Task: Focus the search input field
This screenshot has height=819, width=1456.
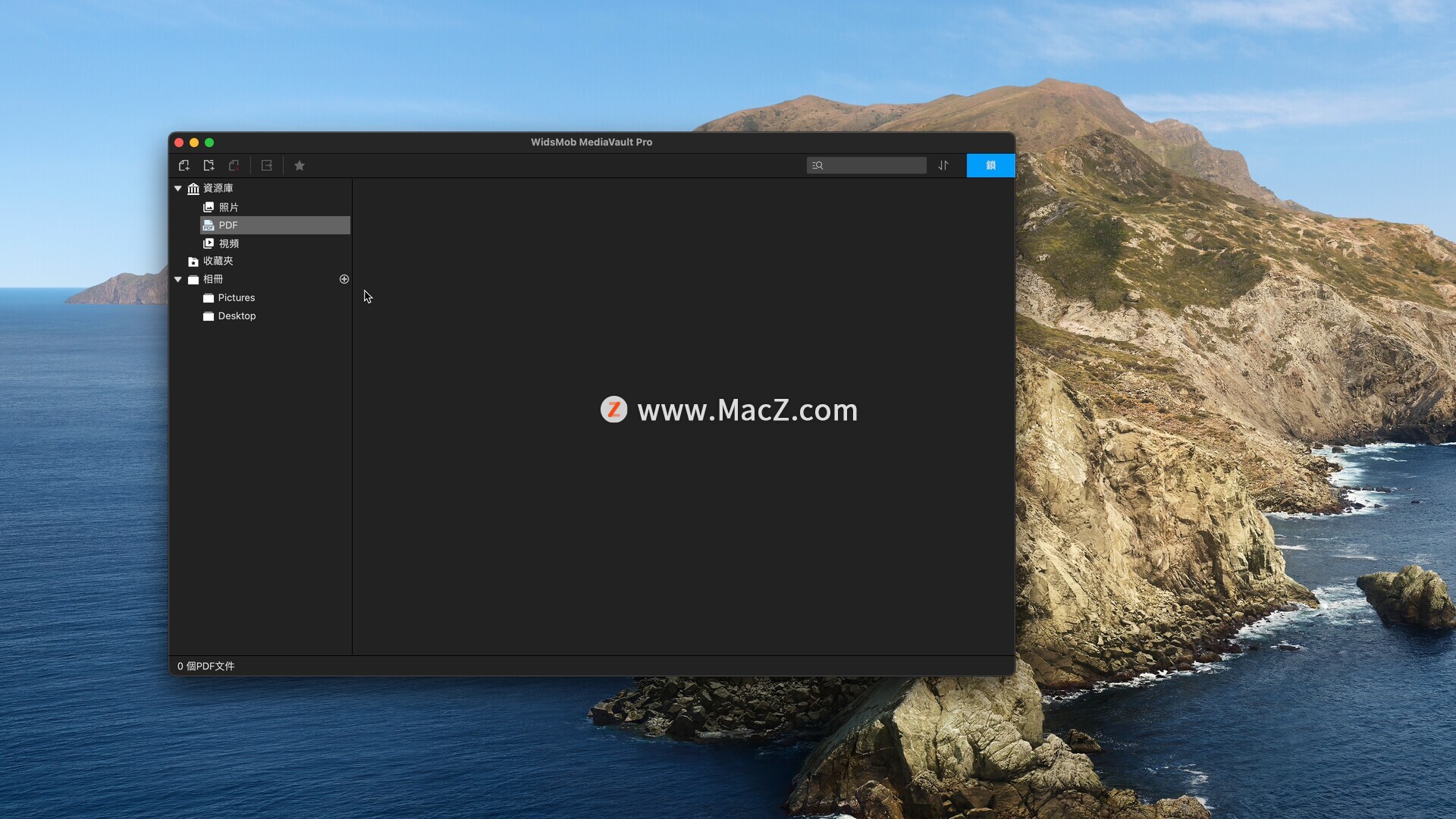Action: (867, 165)
